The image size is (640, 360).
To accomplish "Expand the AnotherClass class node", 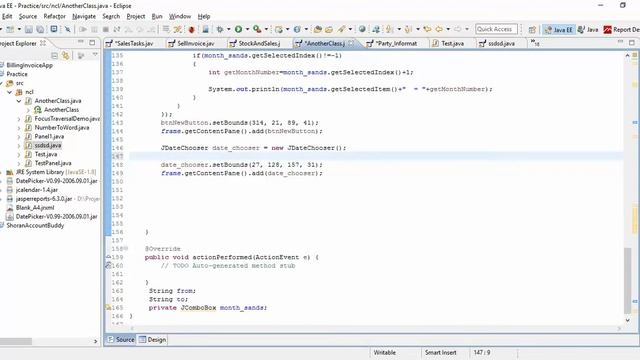I will tap(28, 110).
